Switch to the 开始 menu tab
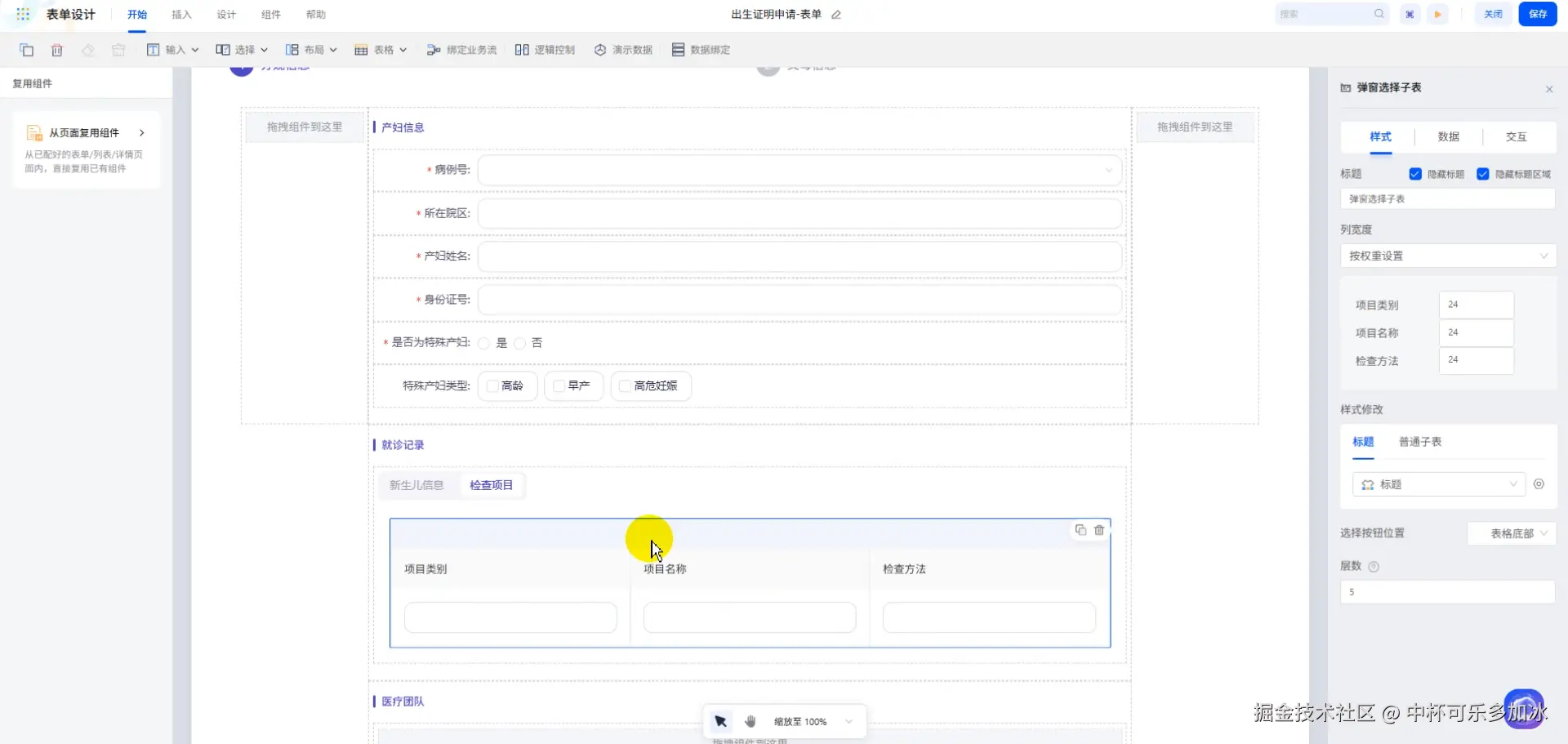This screenshot has width=1568, height=744. point(137,15)
